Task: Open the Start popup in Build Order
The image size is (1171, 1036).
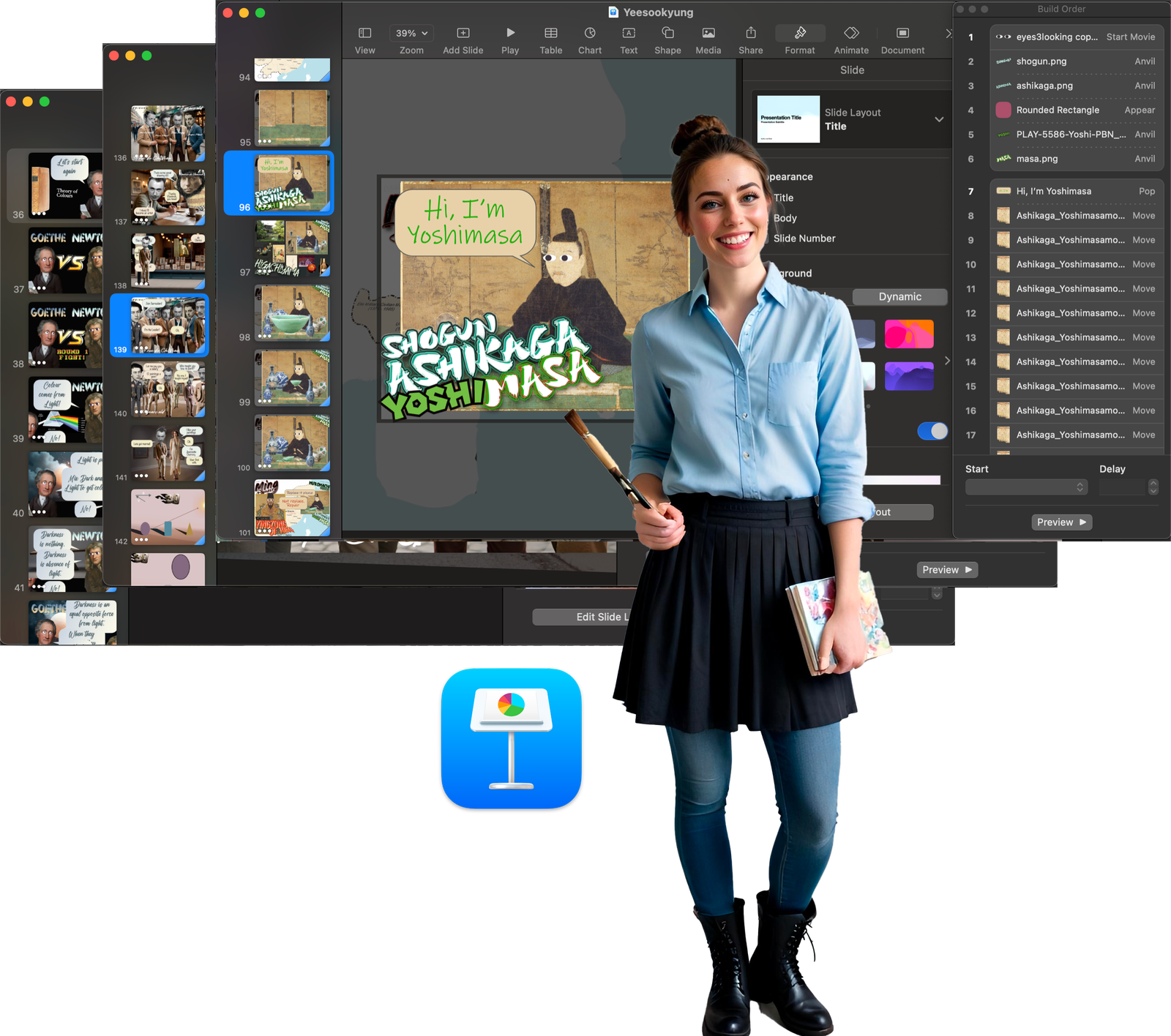Action: pos(1026,487)
